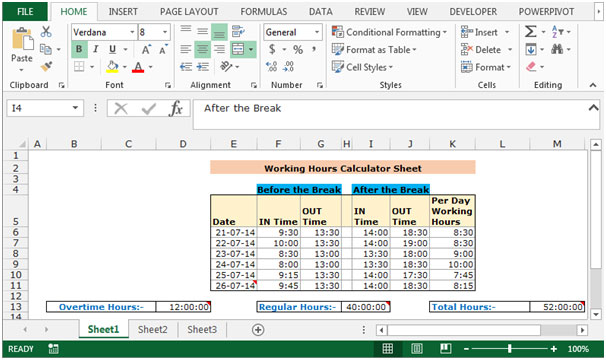
Task: Click the Insert Function fx icon
Action: click(176, 108)
